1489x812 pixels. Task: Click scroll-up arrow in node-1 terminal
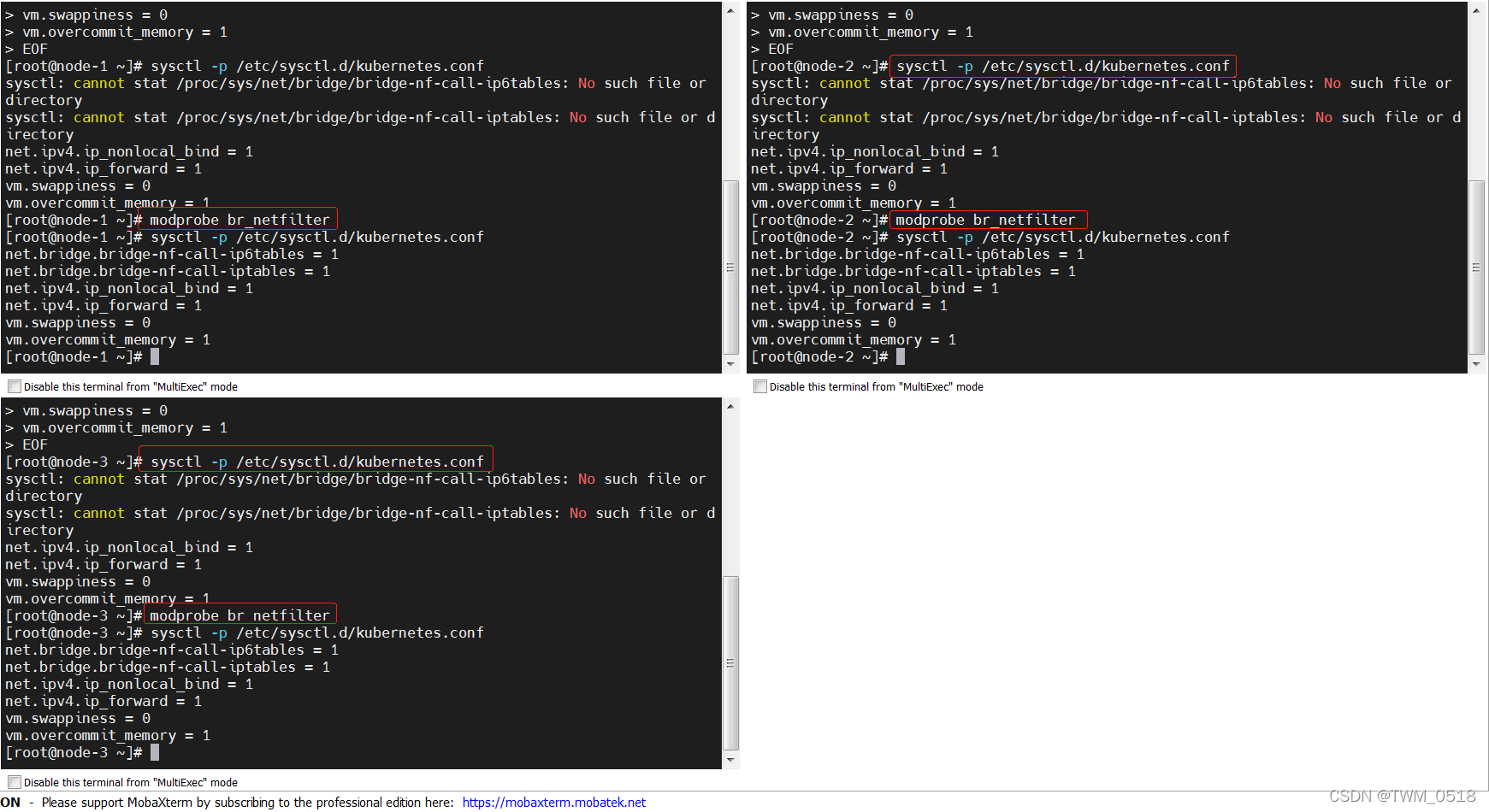pos(730,10)
